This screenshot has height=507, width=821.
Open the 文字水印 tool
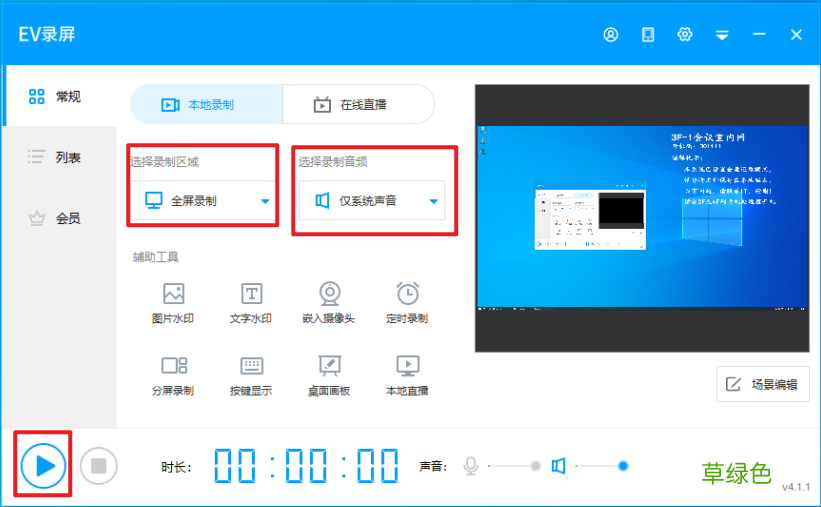coord(251,303)
